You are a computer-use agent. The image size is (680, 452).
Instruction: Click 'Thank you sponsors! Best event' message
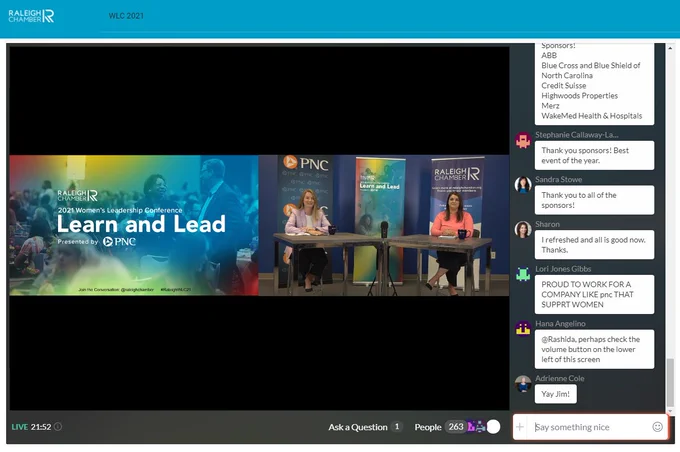[x=594, y=155]
